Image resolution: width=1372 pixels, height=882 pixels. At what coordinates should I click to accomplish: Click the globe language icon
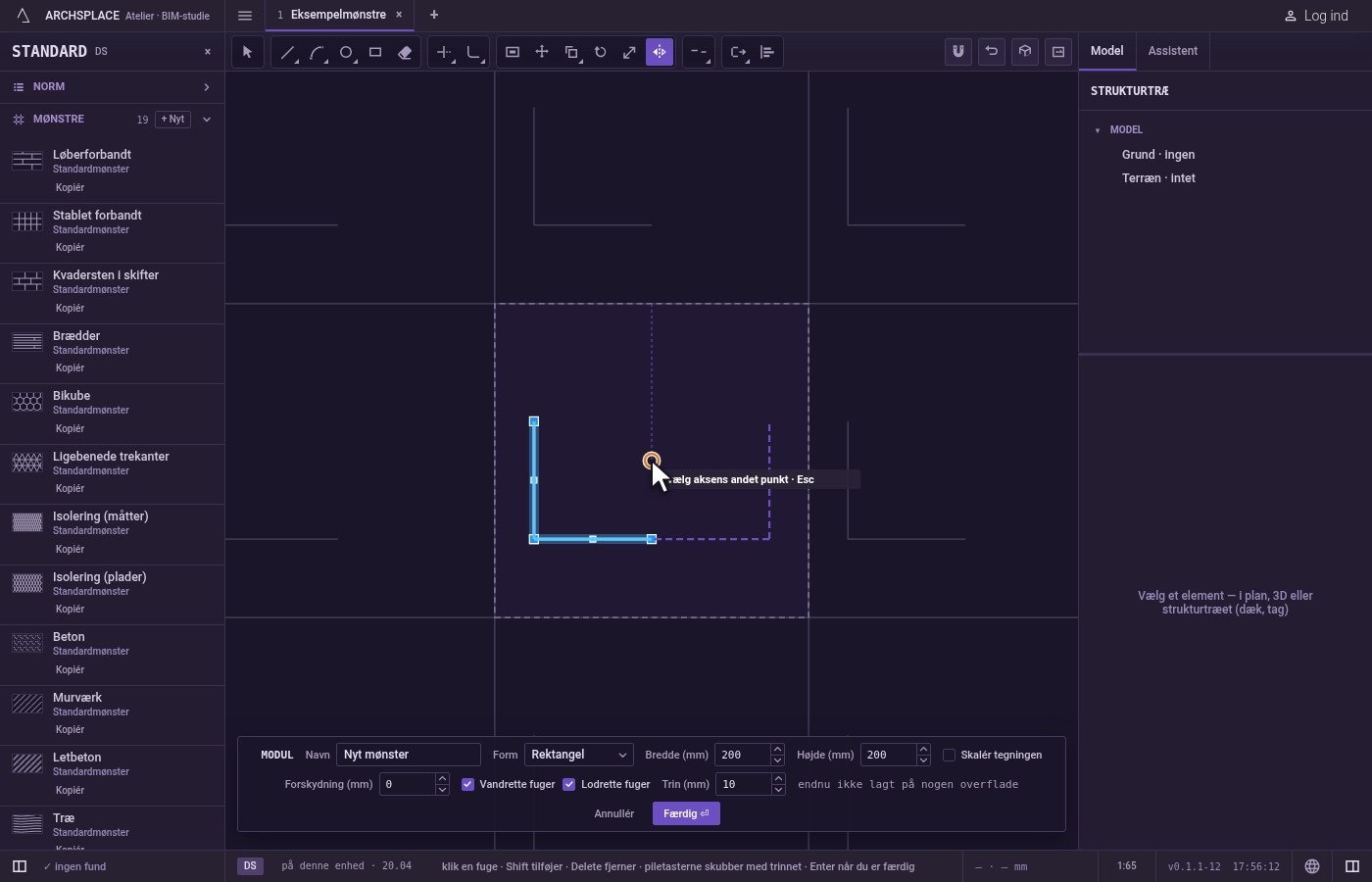[x=1312, y=866]
